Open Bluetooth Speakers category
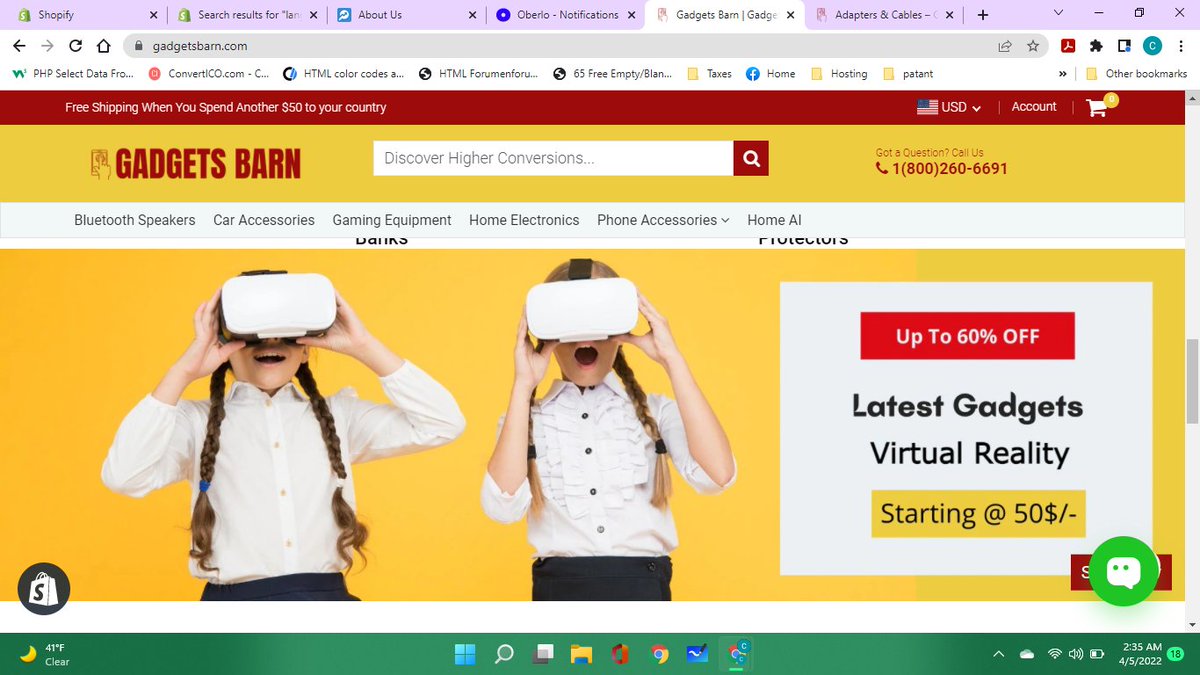This screenshot has width=1200, height=675. coord(135,220)
